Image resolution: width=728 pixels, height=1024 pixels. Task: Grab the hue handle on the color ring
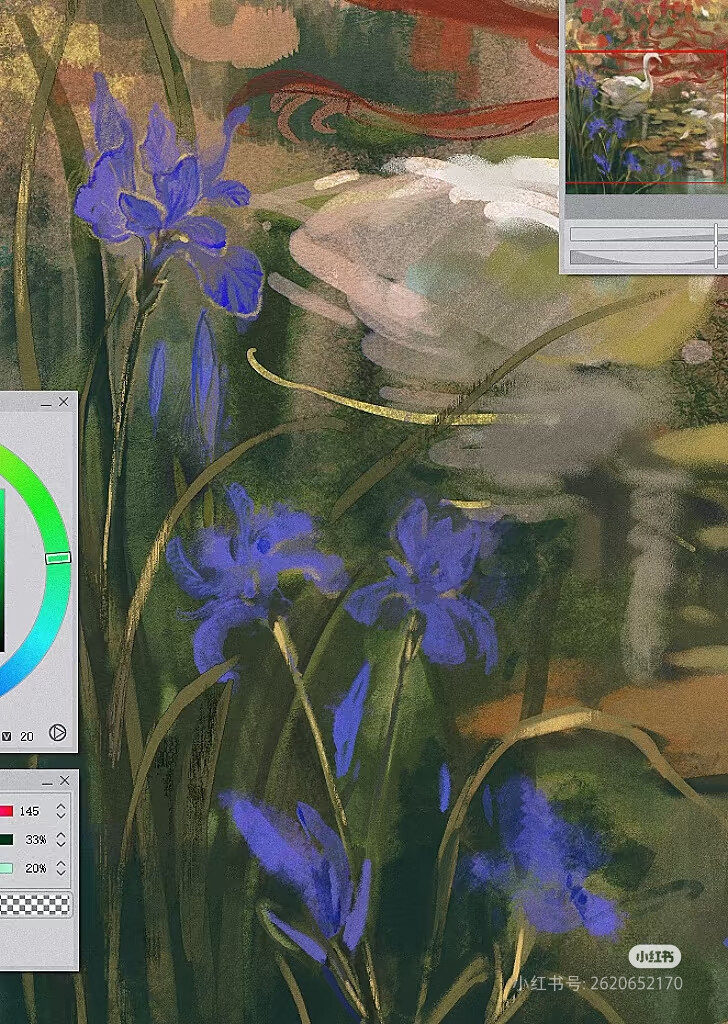pyautogui.click(x=58, y=557)
